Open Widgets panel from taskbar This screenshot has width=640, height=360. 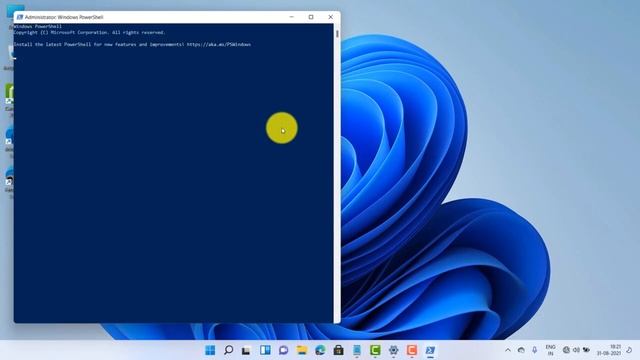coord(265,350)
